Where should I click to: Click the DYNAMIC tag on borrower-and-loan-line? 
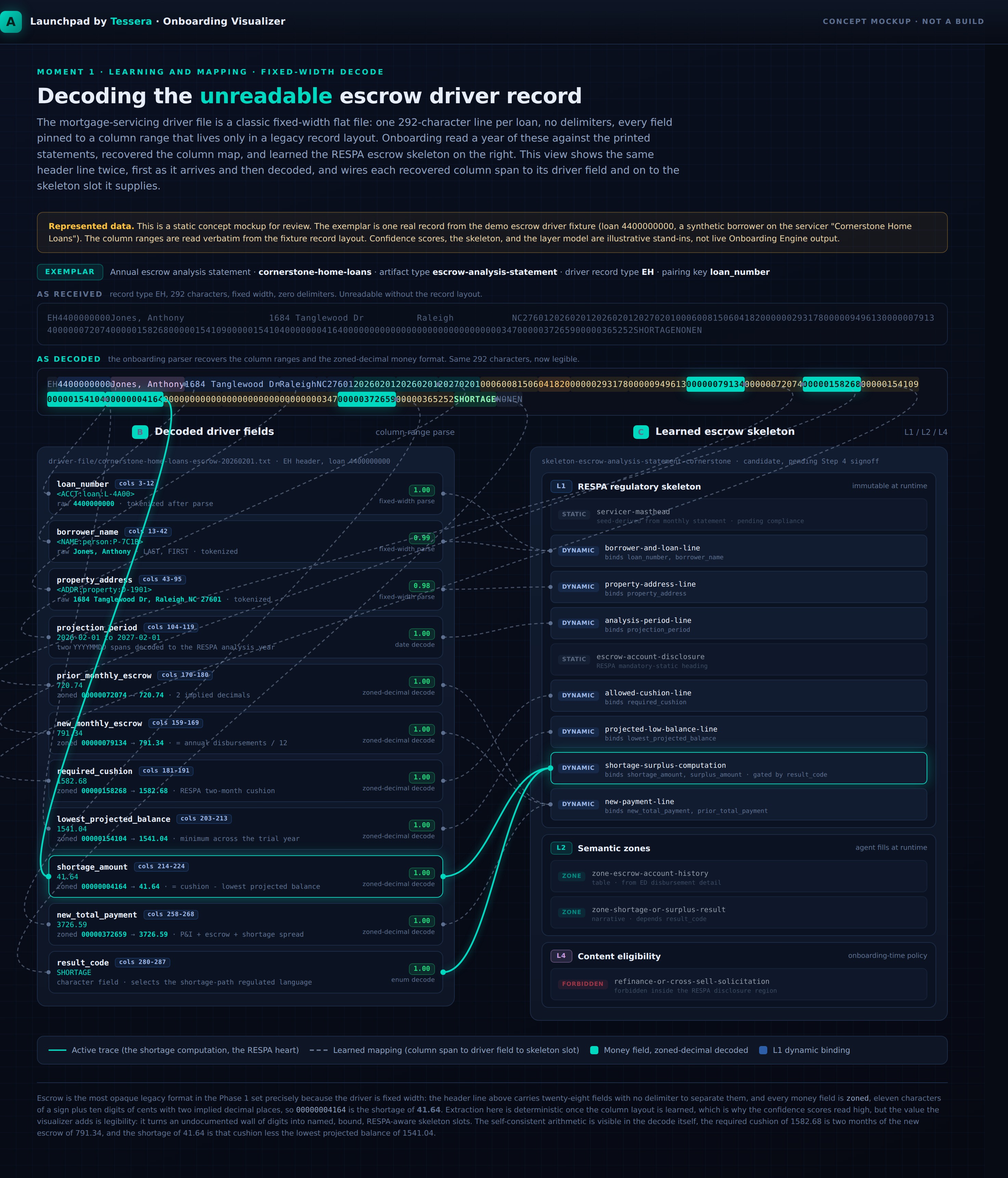pos(578,550)
